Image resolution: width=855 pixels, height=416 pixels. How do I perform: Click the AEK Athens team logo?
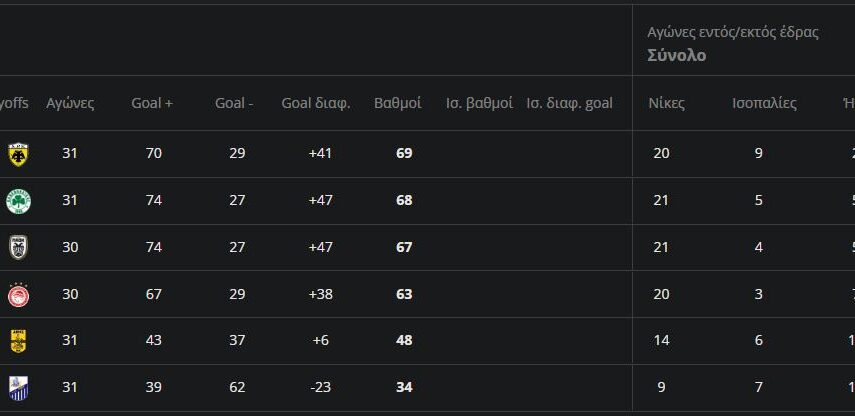17,153
